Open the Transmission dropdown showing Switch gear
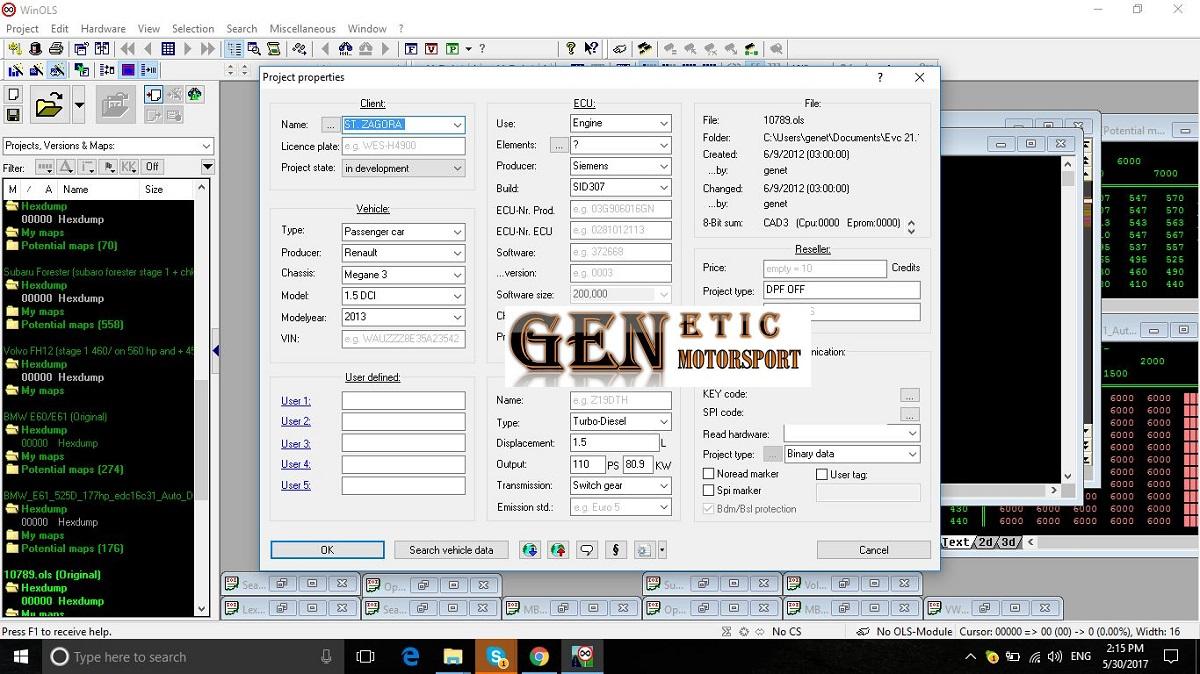The height and width of the screenshot is (674, 1200). pyautogui.click(x=663, y=486)
